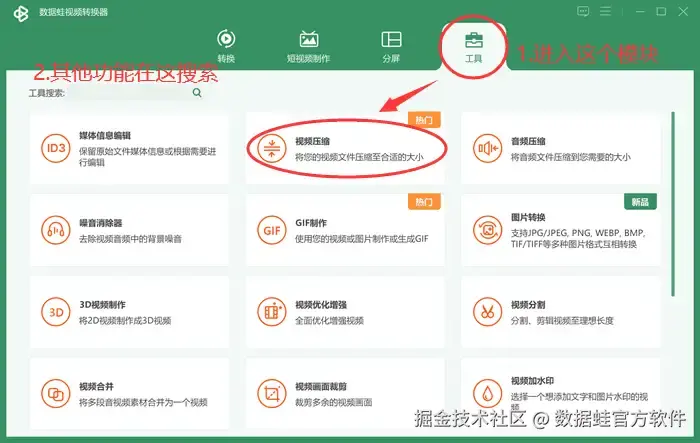Open the 分屏 split-screen tab

tap(391, 46)
